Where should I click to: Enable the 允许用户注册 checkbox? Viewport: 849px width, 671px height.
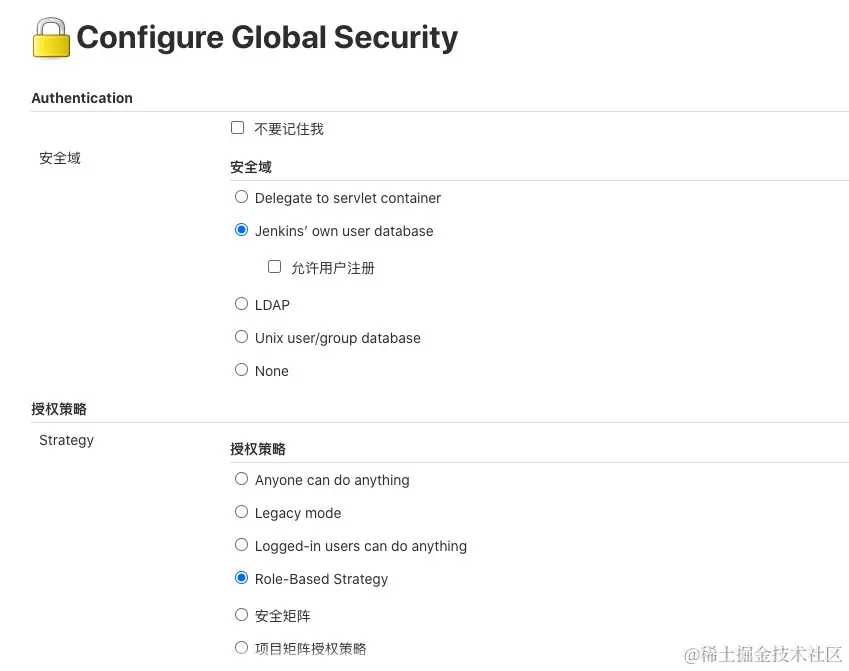click(275, 267)
